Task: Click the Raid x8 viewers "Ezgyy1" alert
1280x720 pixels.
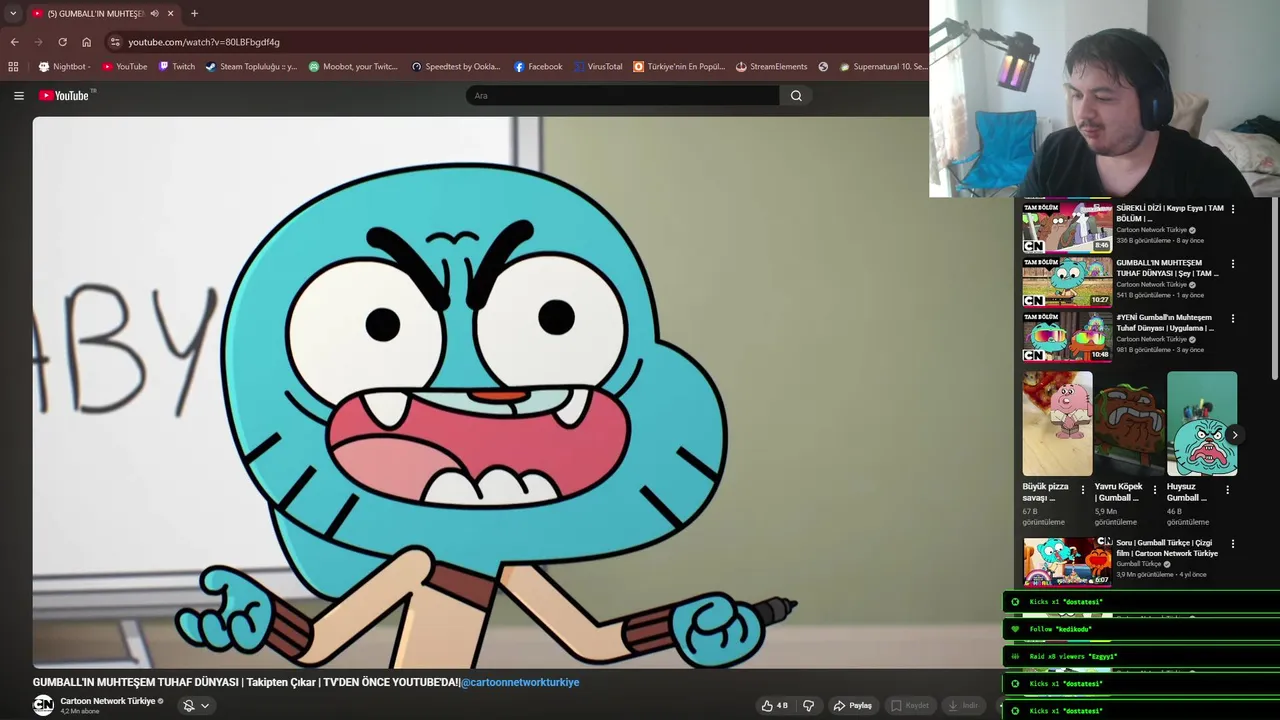Action: 1141,656
